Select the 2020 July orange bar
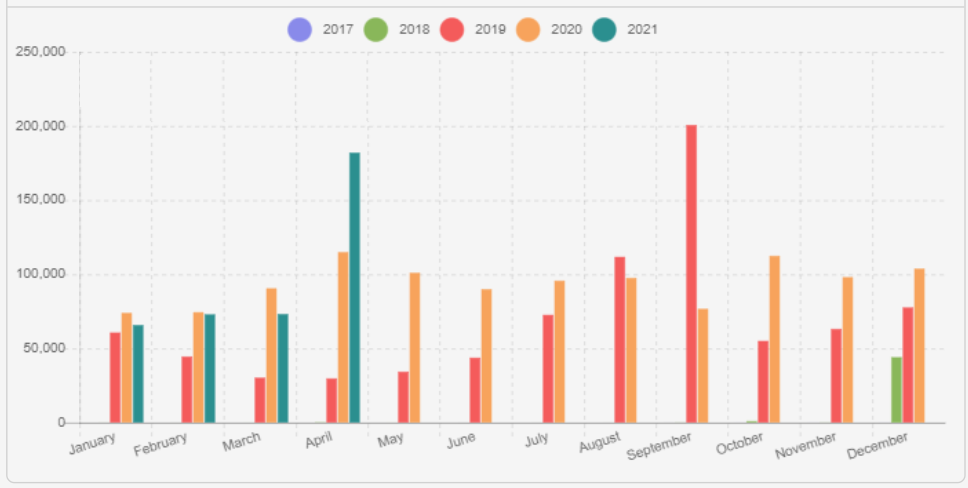 pos(560,352)
